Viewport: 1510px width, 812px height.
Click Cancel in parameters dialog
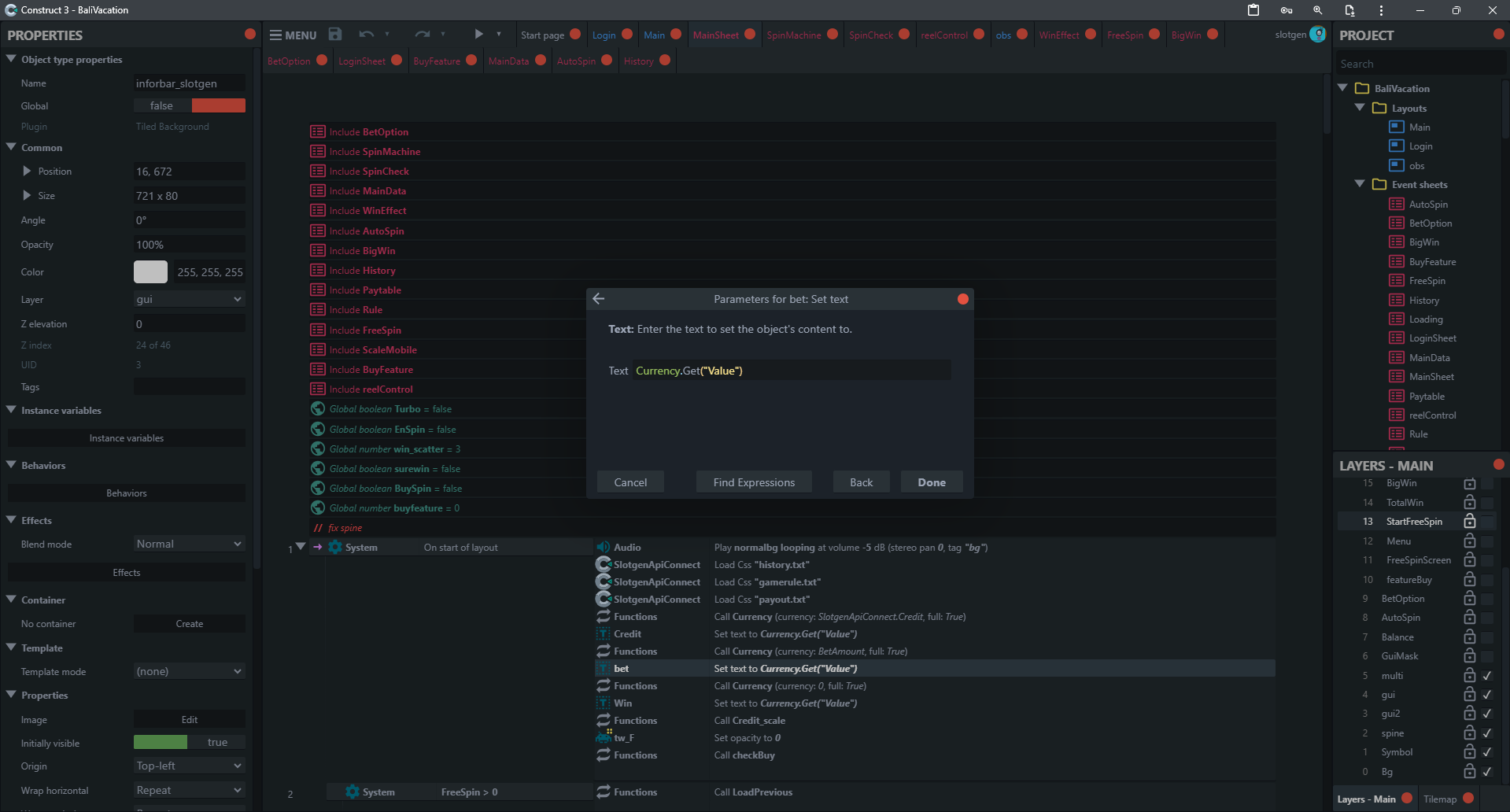[630, 482]
